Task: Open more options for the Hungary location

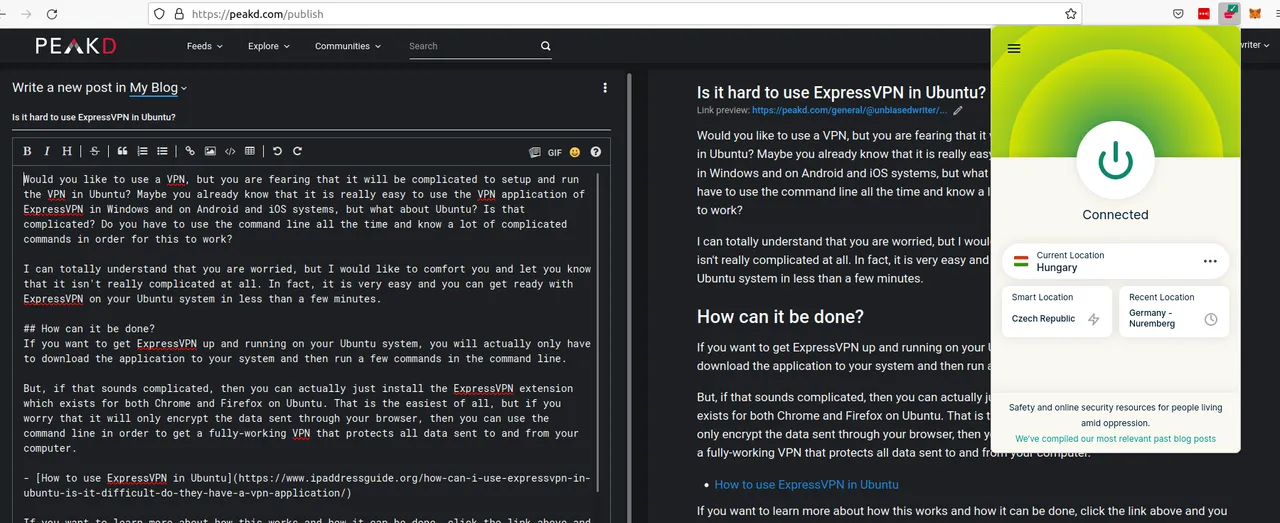Action: click(x=1210, y=261)
